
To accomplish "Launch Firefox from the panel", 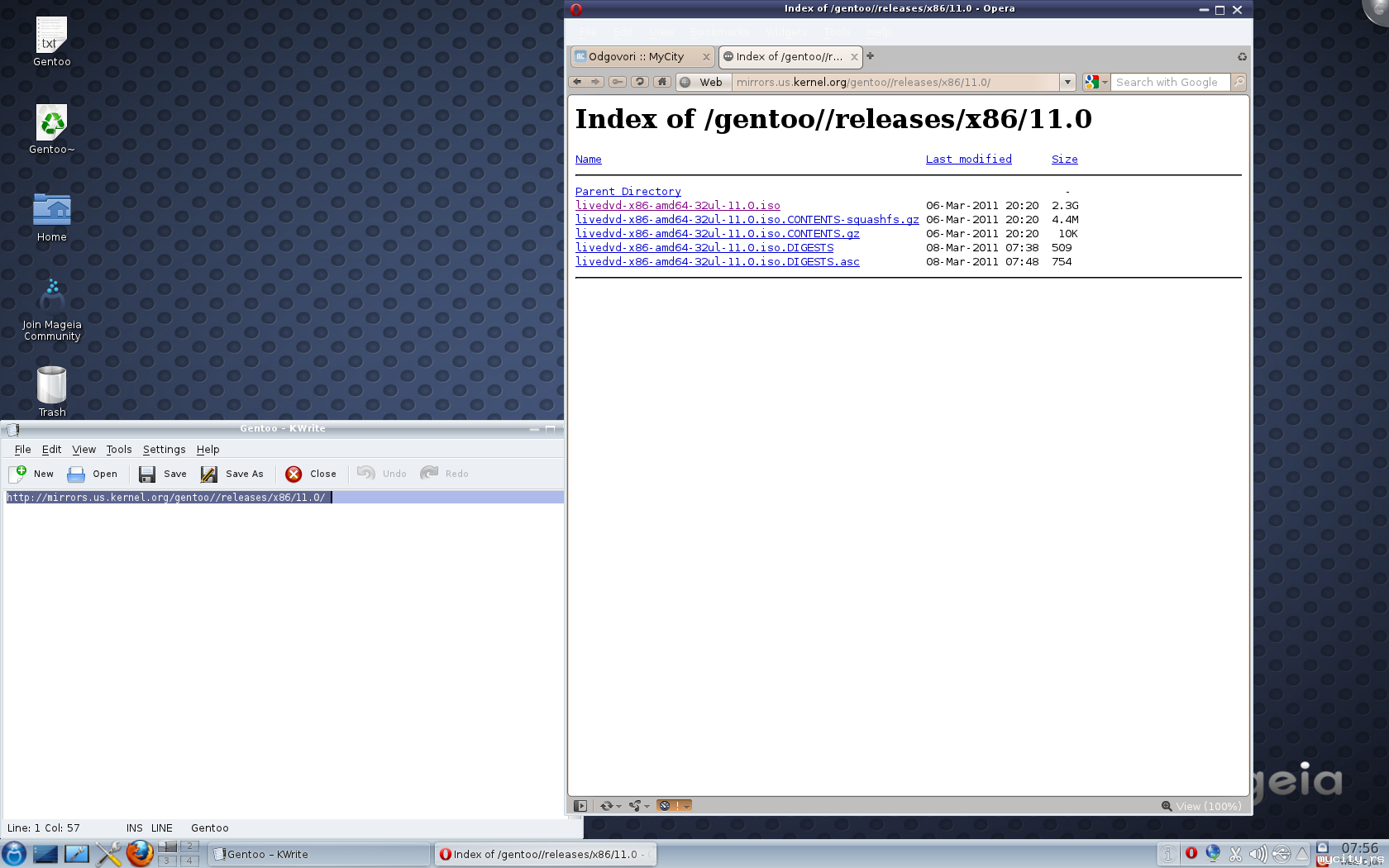I will click(140, 854).
